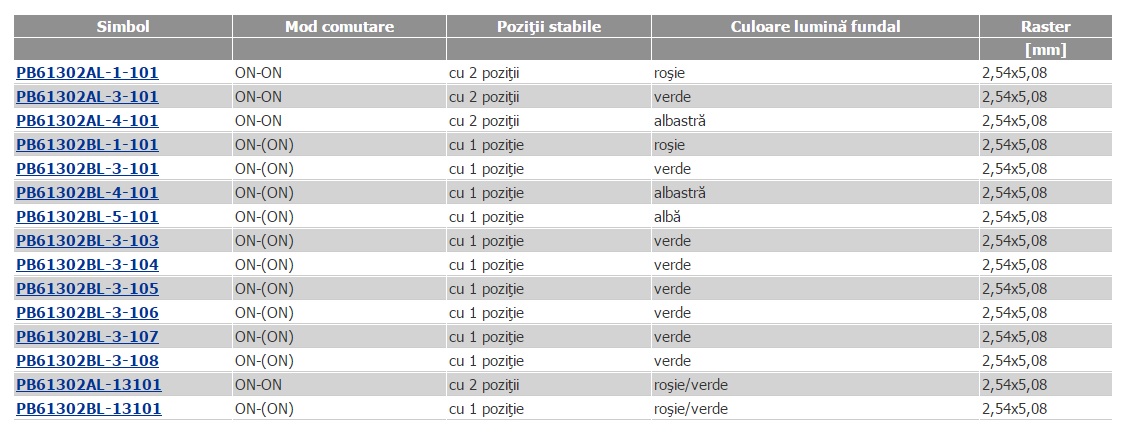Open the PB61302AL-4-101 product link
Image resolution: width=1124 pixels, height=433 pixels.
(87, 121)
